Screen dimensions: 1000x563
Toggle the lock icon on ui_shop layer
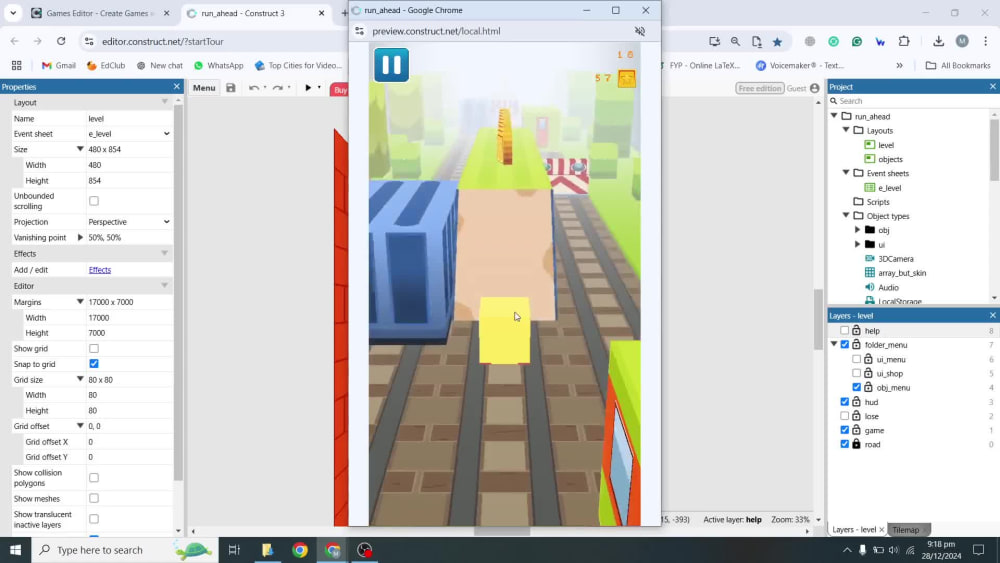(x=868, y=373)
